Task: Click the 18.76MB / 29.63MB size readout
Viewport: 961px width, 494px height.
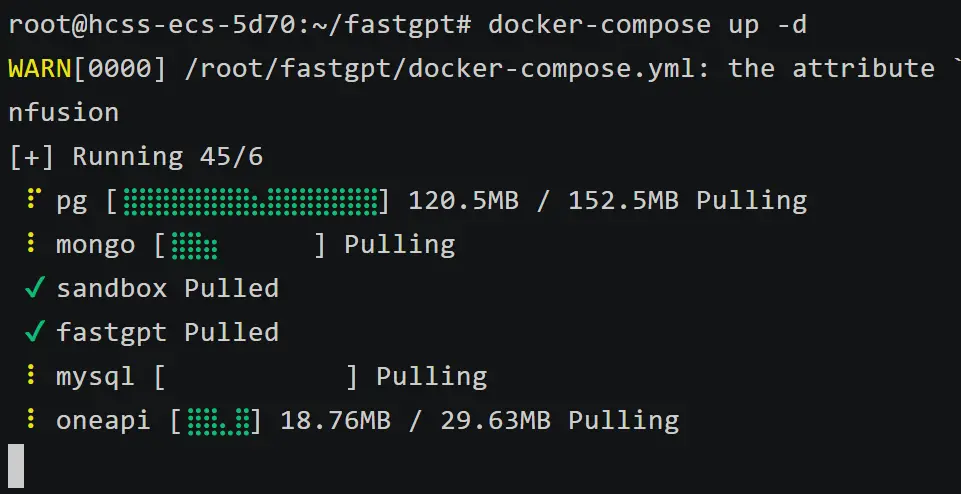Action: pyautogui.click(x=415, y=421)
